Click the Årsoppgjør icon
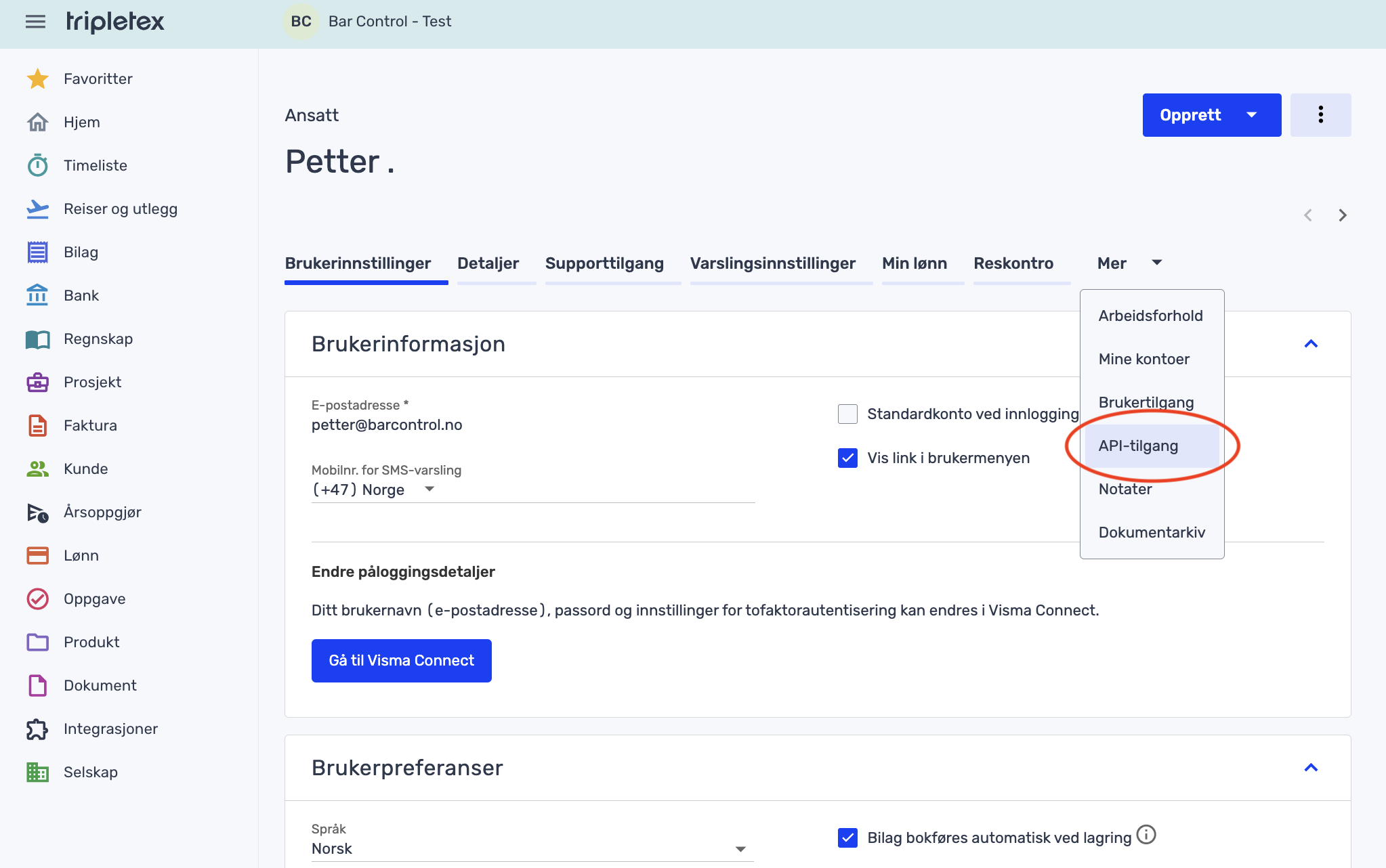Screen dimensions: 1386x868 coord(38,513)
